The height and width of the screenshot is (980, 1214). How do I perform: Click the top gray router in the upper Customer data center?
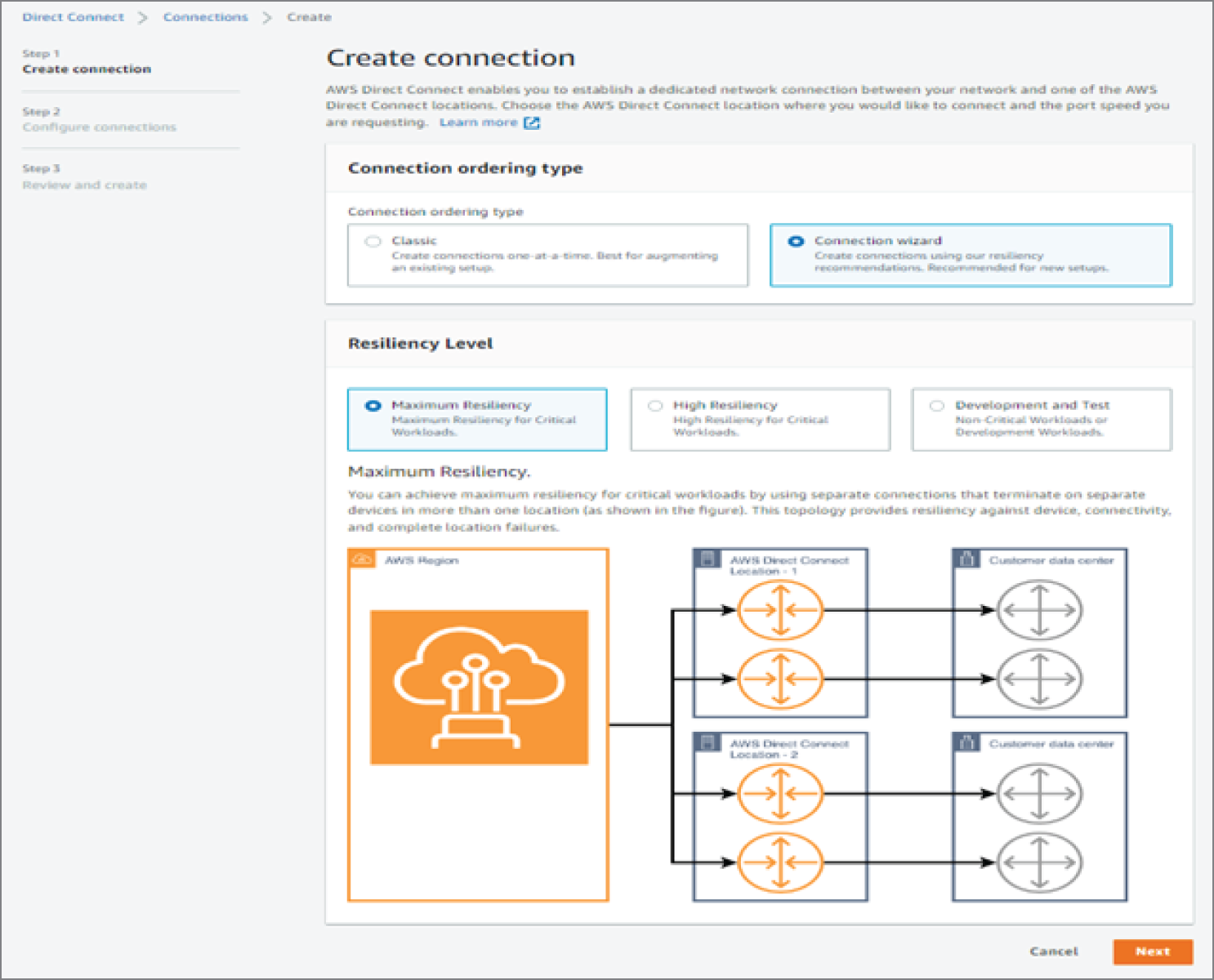click(1039, 610)
